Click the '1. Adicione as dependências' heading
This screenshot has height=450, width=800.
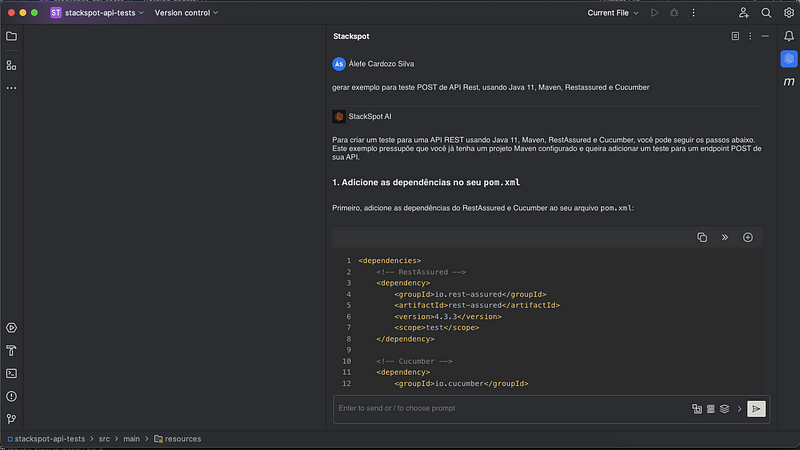426,182
